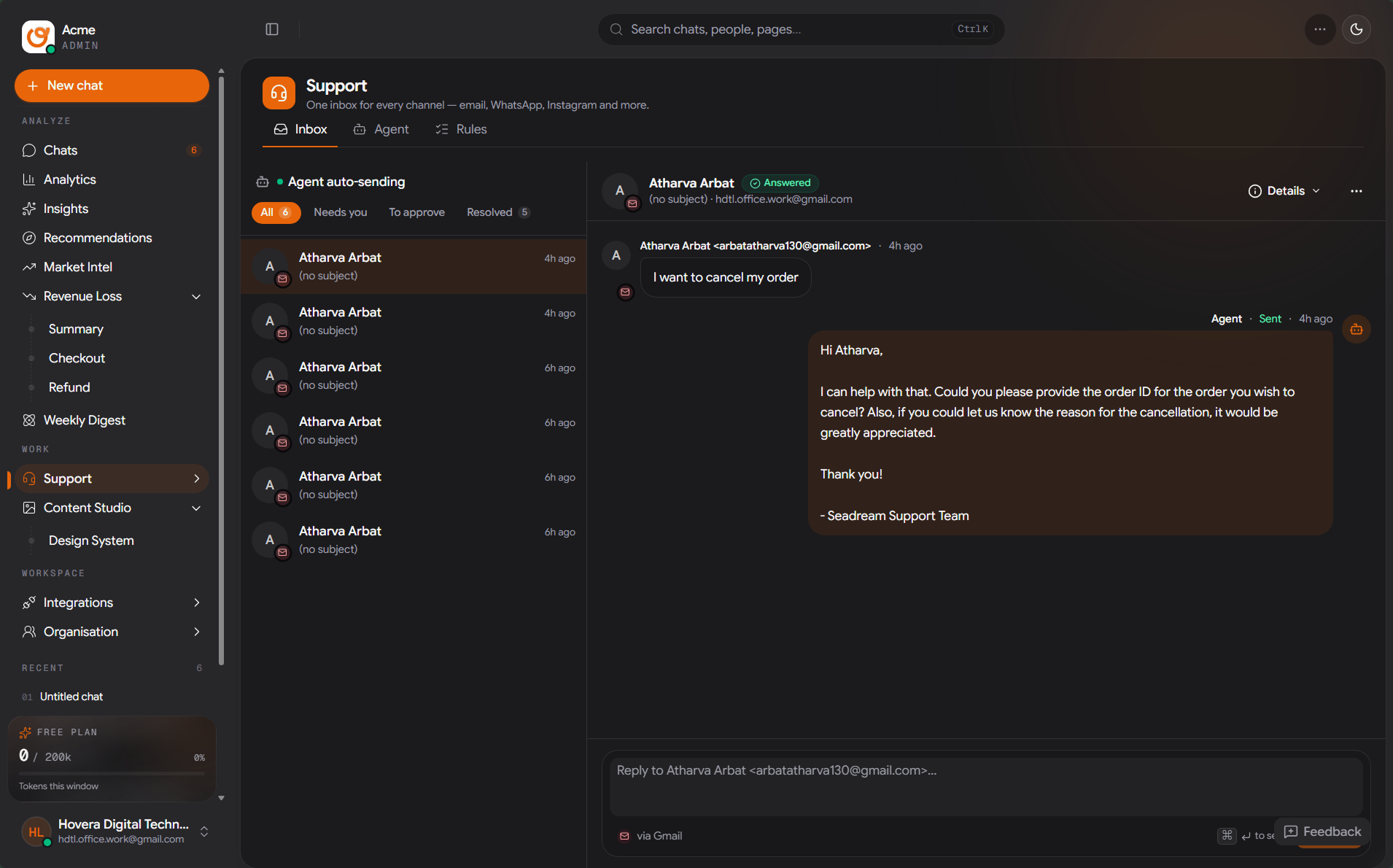Click the Revenue Loss downtrend icon

coord(29,296)
